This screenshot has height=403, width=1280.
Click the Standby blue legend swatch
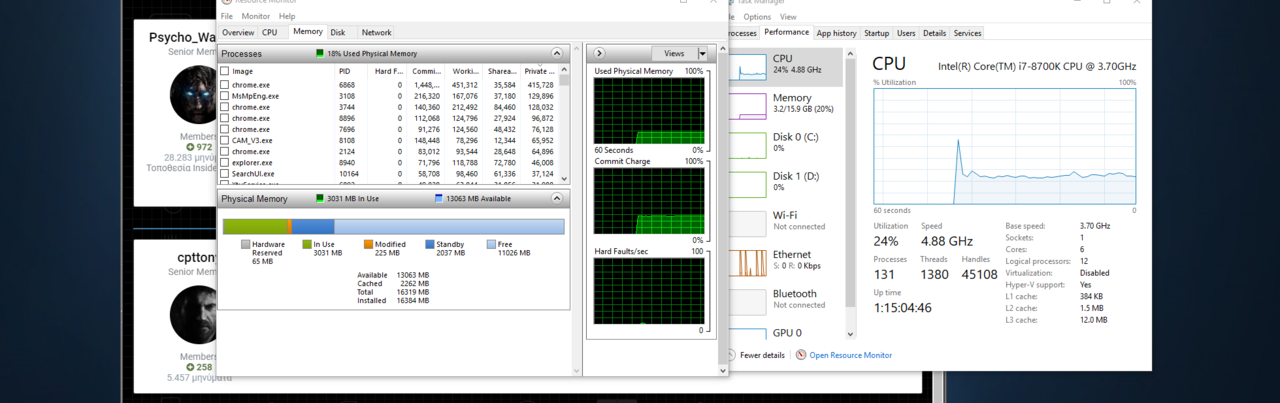point(430,244)
